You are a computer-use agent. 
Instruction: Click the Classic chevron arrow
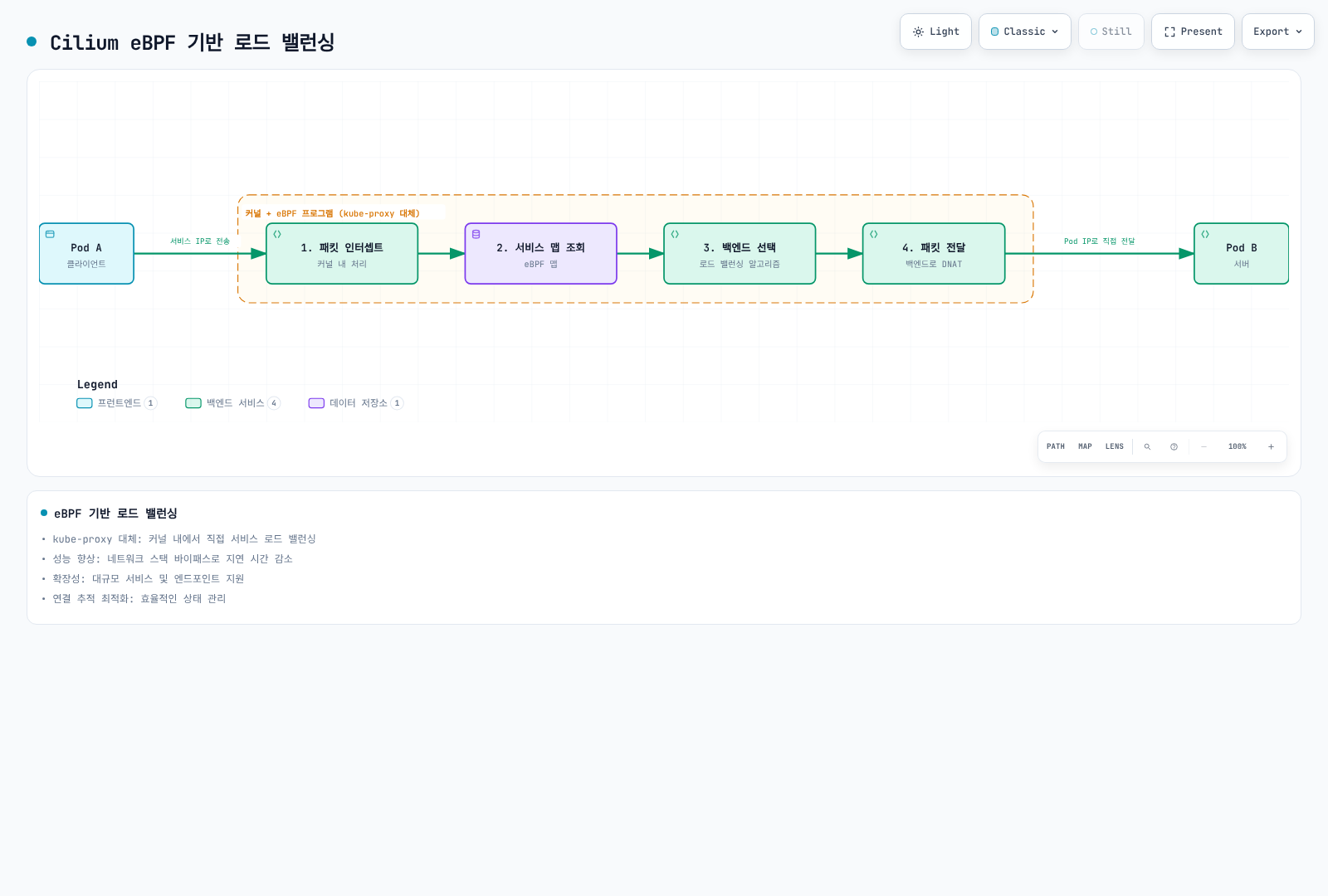1055,32
